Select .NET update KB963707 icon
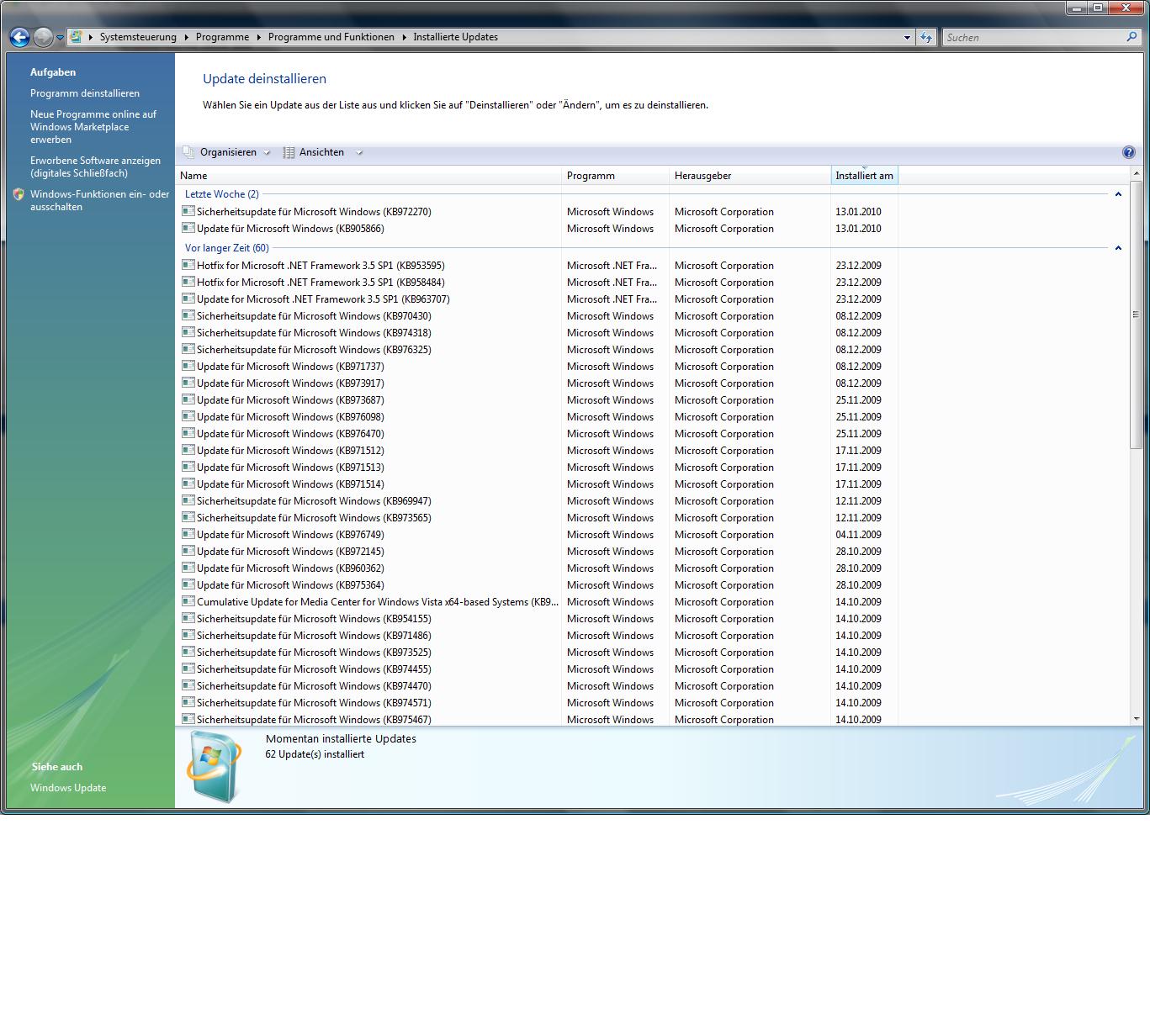The image size is (1150, 1036). point(188,299)
